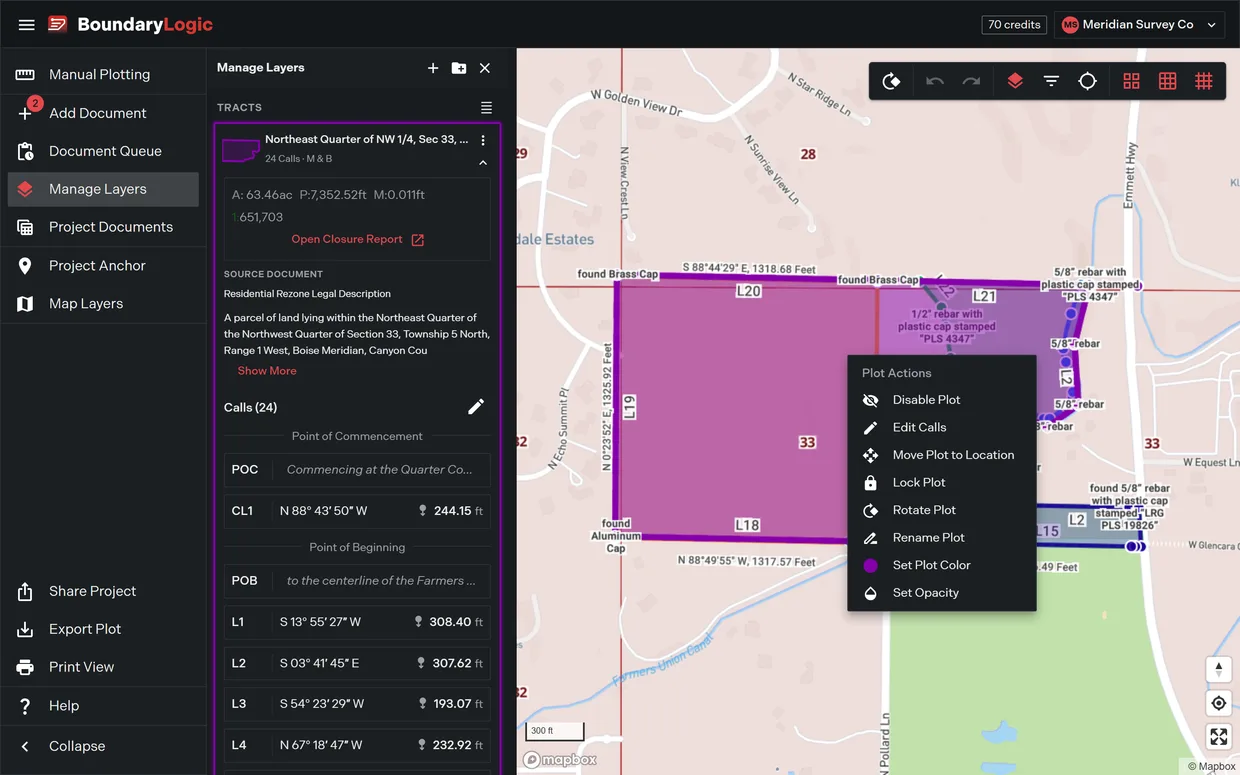Viewport: 1240px width, 775px height.
Task: Toggle layers icon in map toolbar
Action: tap(1015, 81)
